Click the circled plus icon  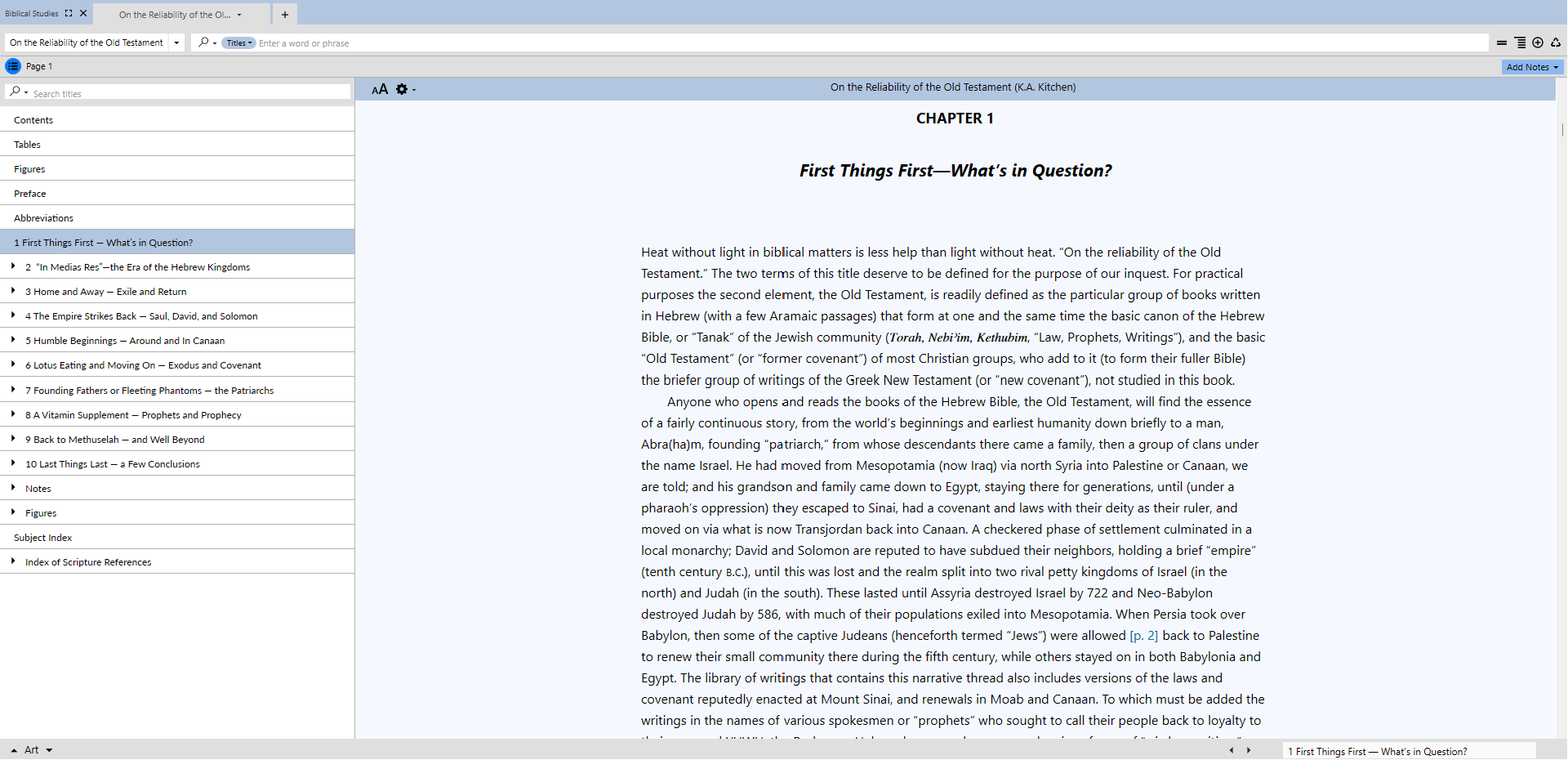(x=1538, y=42)
